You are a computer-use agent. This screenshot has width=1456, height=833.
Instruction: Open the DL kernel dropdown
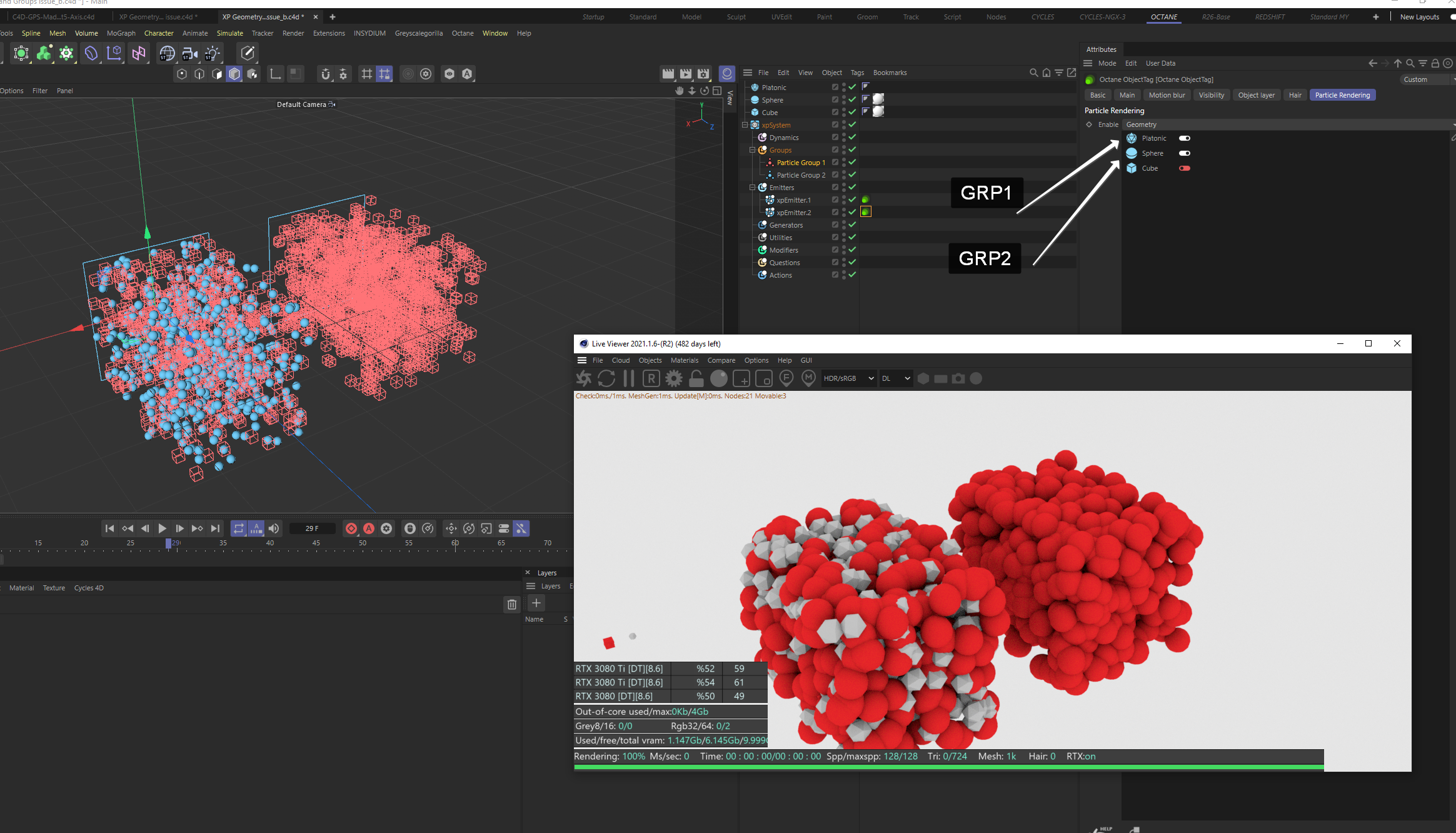click(895, 378)
